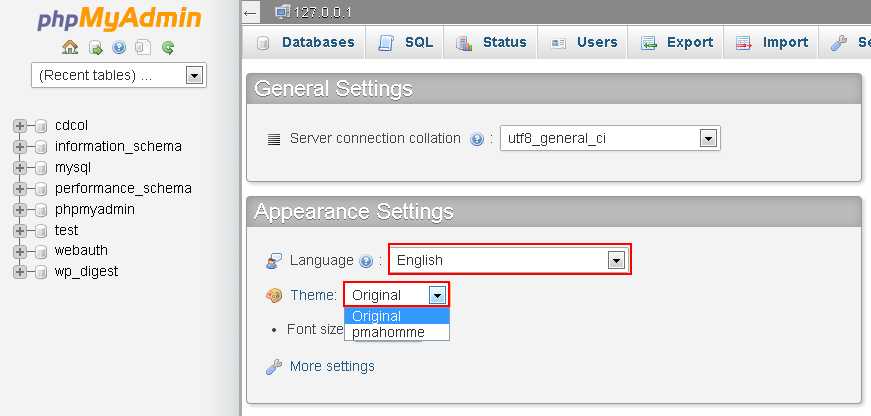The width and height of the screenshot is (871, 416).
Task: Select Original in the Theme list
Action: [397, 316]
